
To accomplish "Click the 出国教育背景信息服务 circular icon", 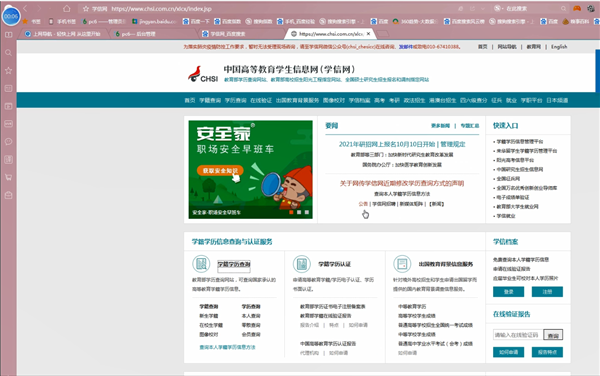I will (402, 264).
